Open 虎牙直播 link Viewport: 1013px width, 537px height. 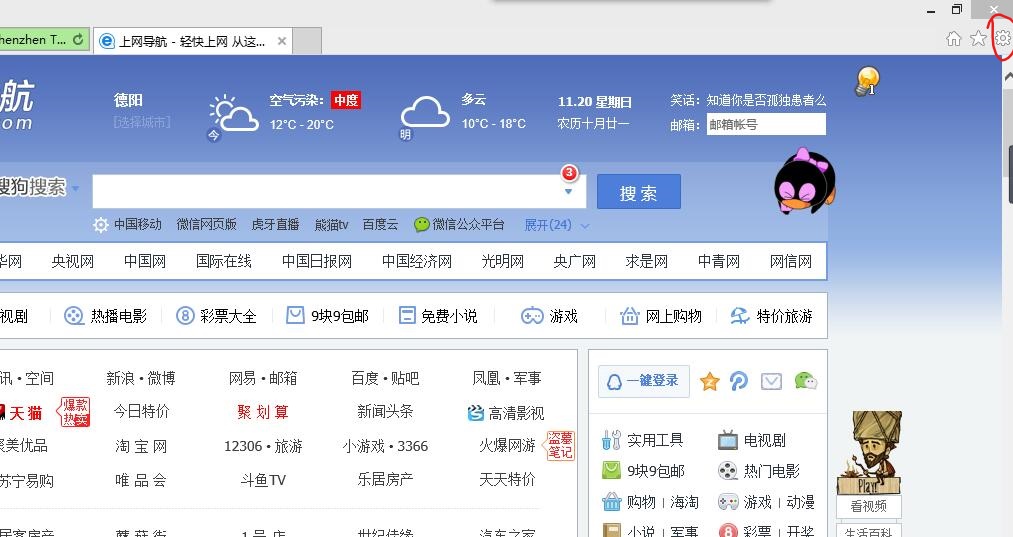[275, 224]
